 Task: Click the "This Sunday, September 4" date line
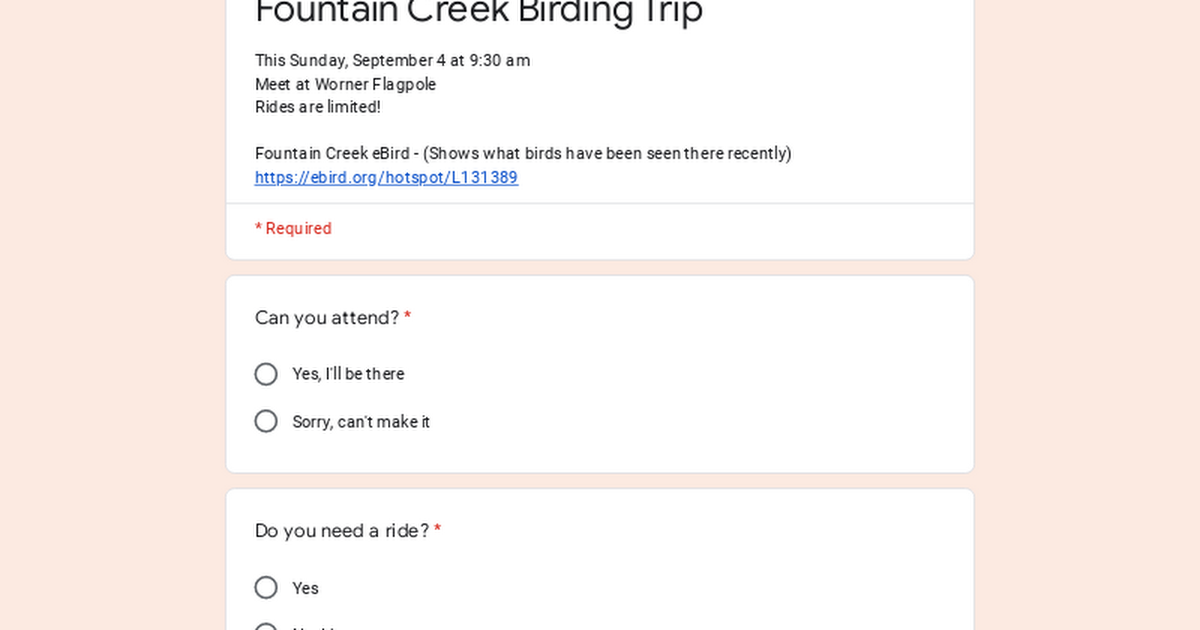[392, 61]
